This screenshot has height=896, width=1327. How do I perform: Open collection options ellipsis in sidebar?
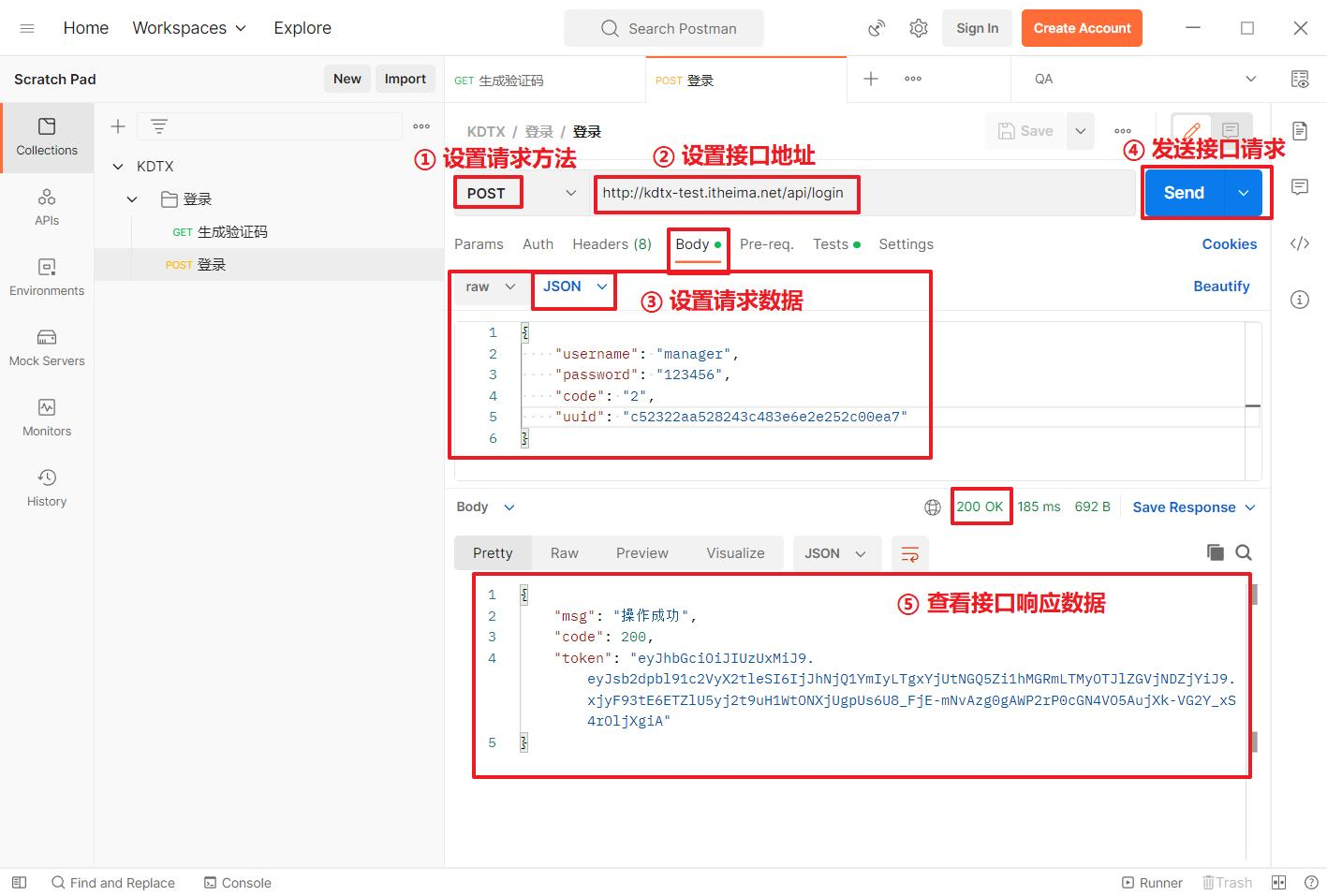[421, 126]
